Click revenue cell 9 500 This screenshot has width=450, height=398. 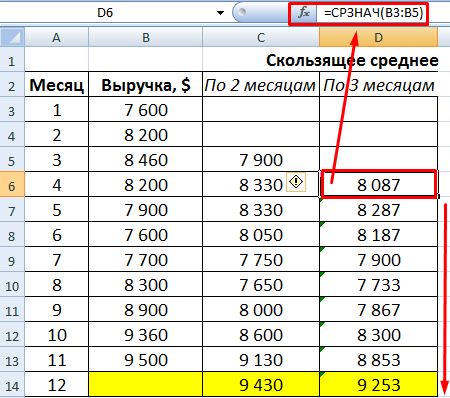pos(146,360)
